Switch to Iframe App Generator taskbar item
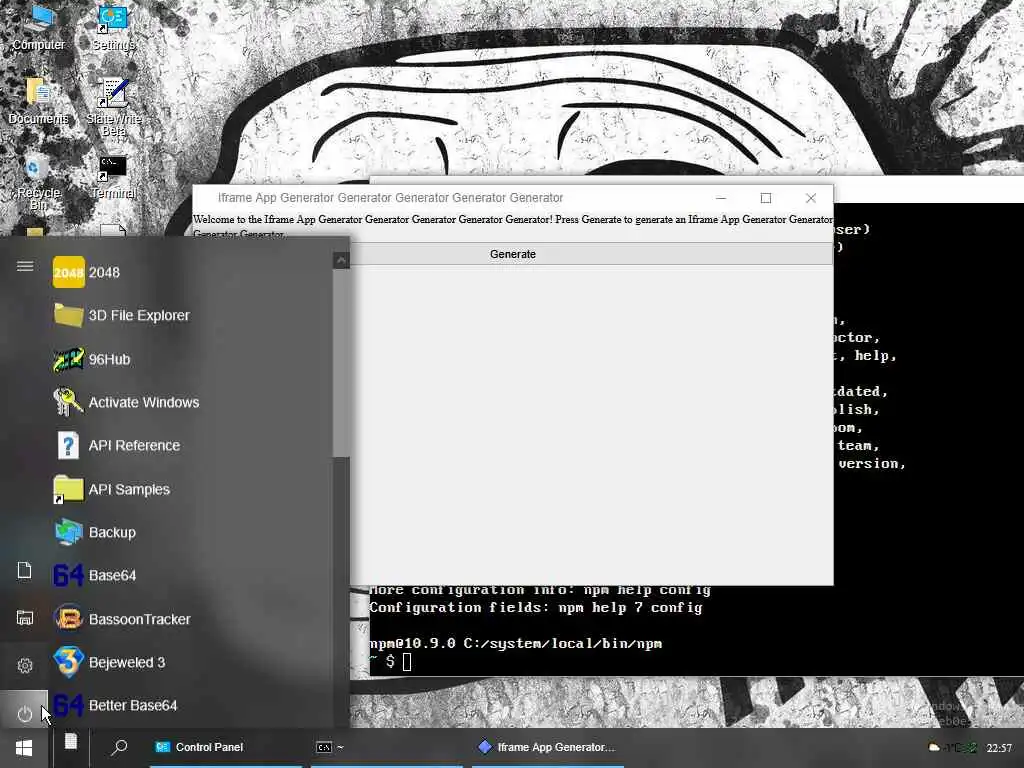Screen dimensions: 1024x768 coord(548,747)
